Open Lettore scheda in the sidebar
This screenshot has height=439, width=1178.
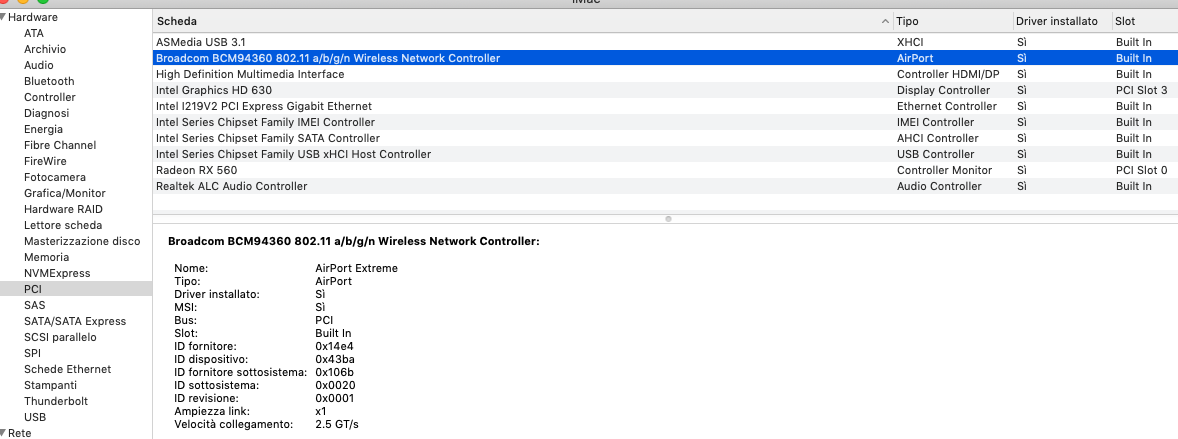63,225
